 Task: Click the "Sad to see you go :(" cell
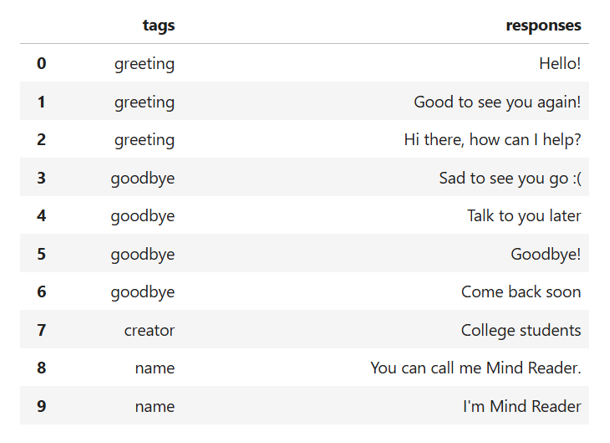[x=510, y=178]
